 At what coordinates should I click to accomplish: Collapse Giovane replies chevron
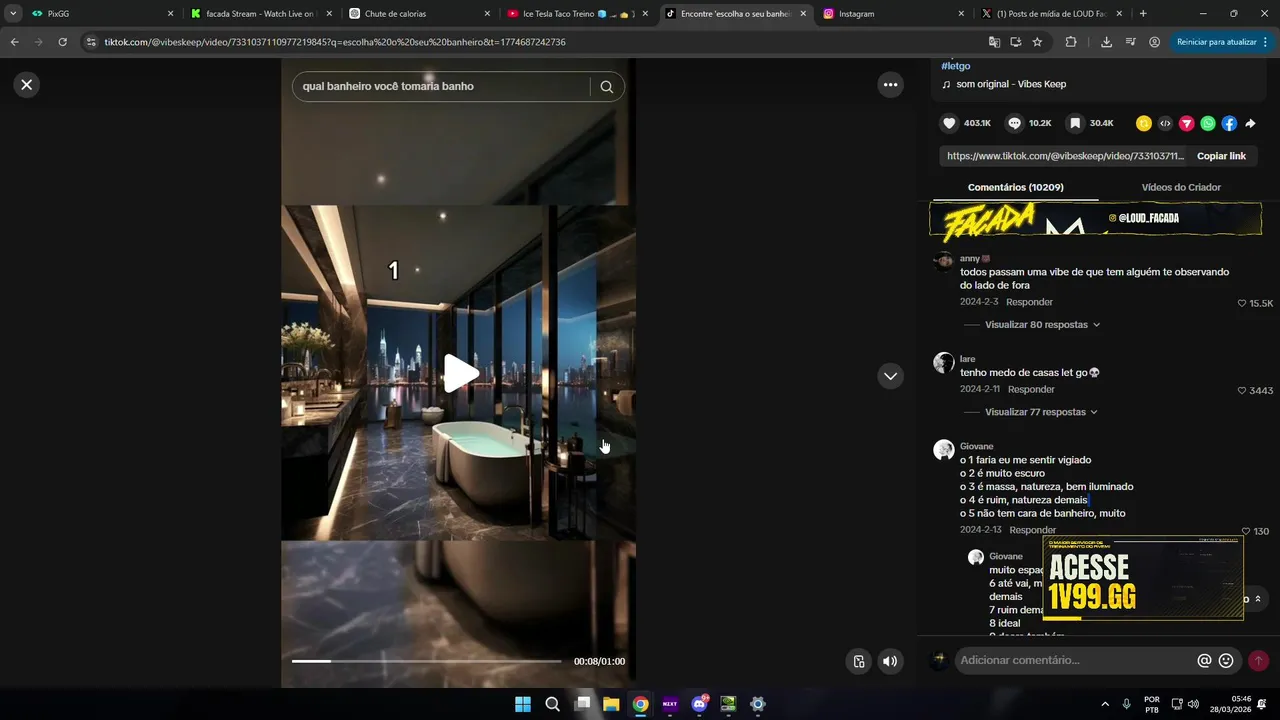1258,599
